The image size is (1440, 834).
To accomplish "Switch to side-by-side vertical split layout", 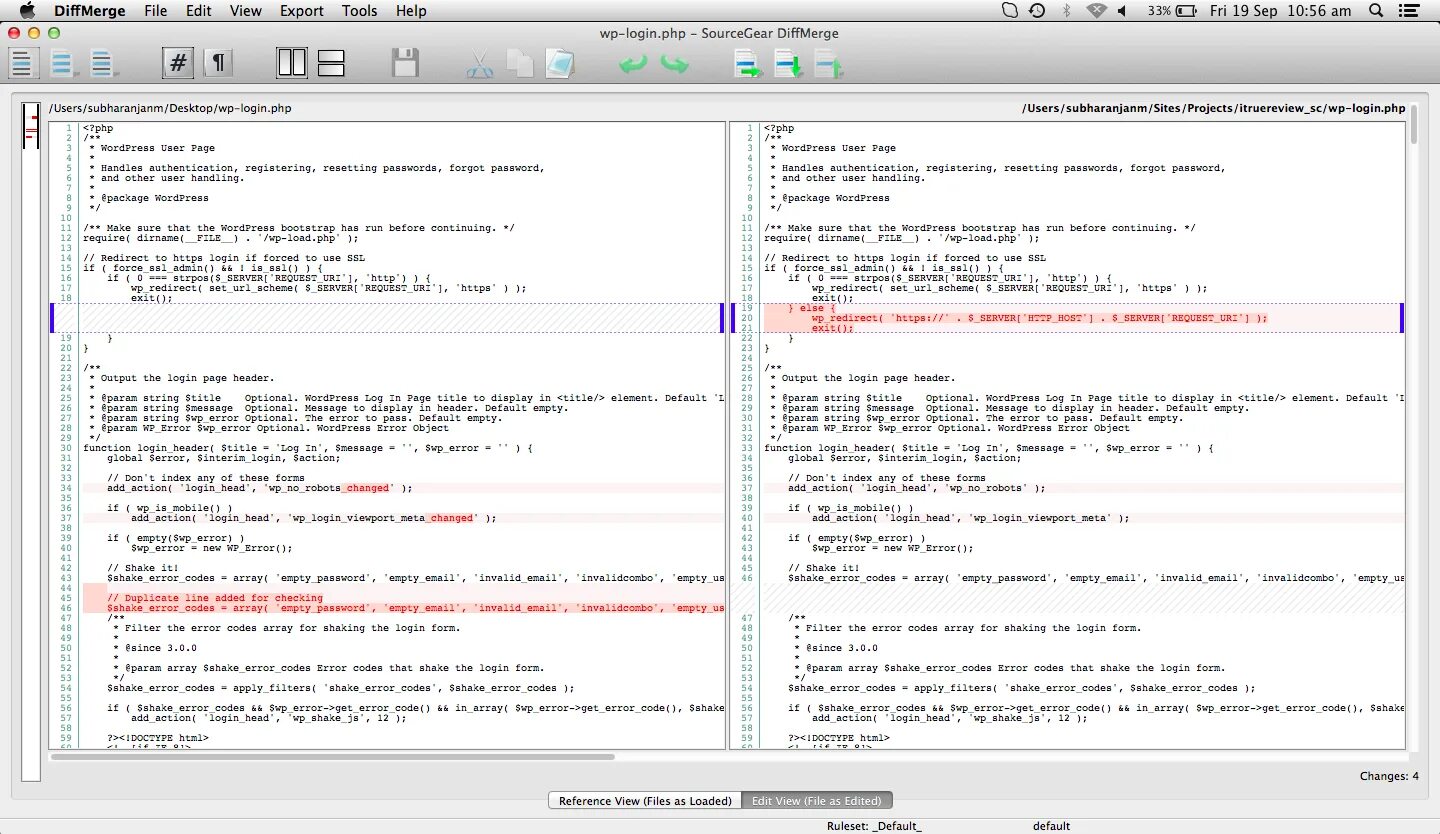I will tap(292, 63).
